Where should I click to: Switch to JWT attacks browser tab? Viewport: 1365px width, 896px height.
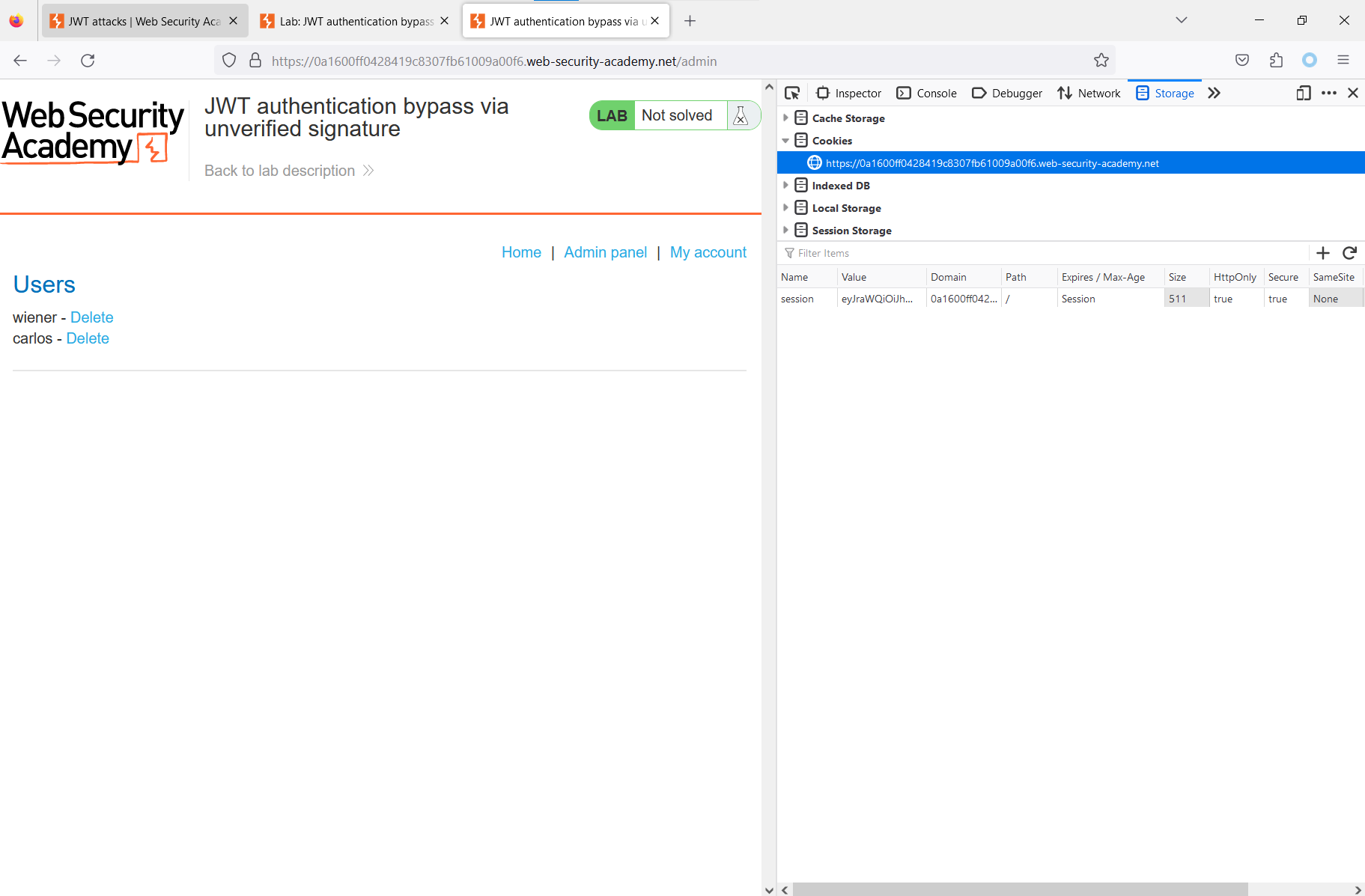pos(145,21)
